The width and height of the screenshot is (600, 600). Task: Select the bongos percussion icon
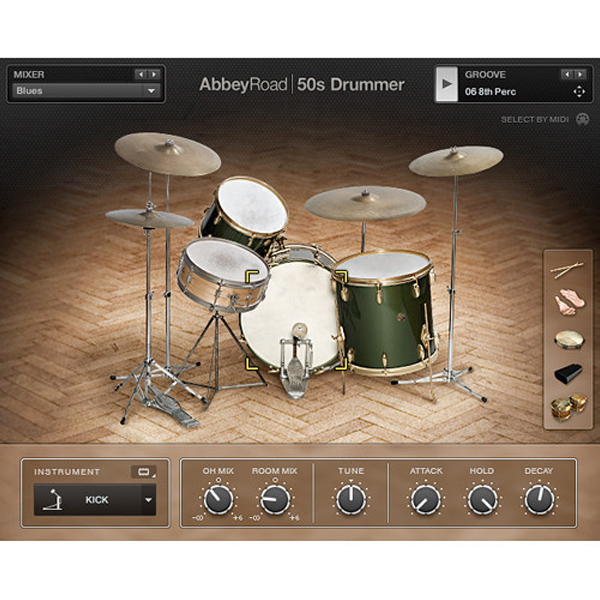point(568,407)
